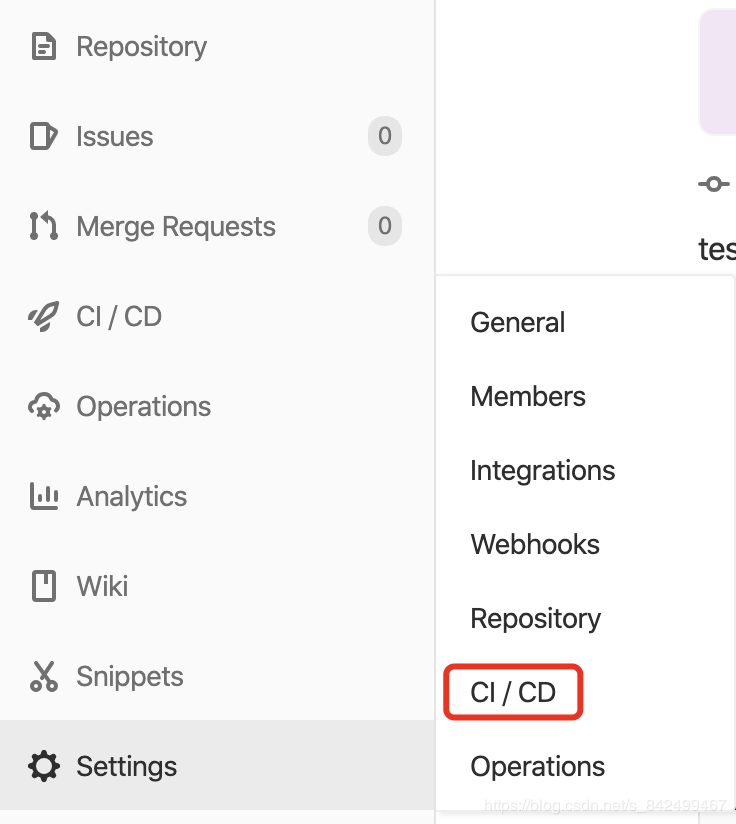
Task: Open Repository settings from the flyout
Action: coord(535,619)
